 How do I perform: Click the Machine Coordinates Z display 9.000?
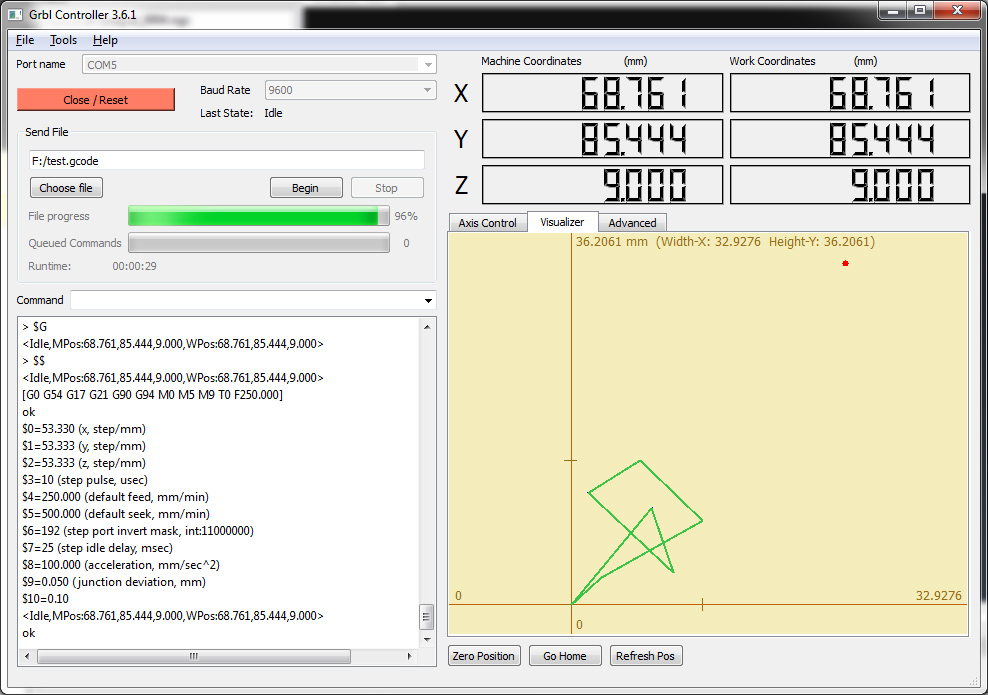click(x=602, y=185)
